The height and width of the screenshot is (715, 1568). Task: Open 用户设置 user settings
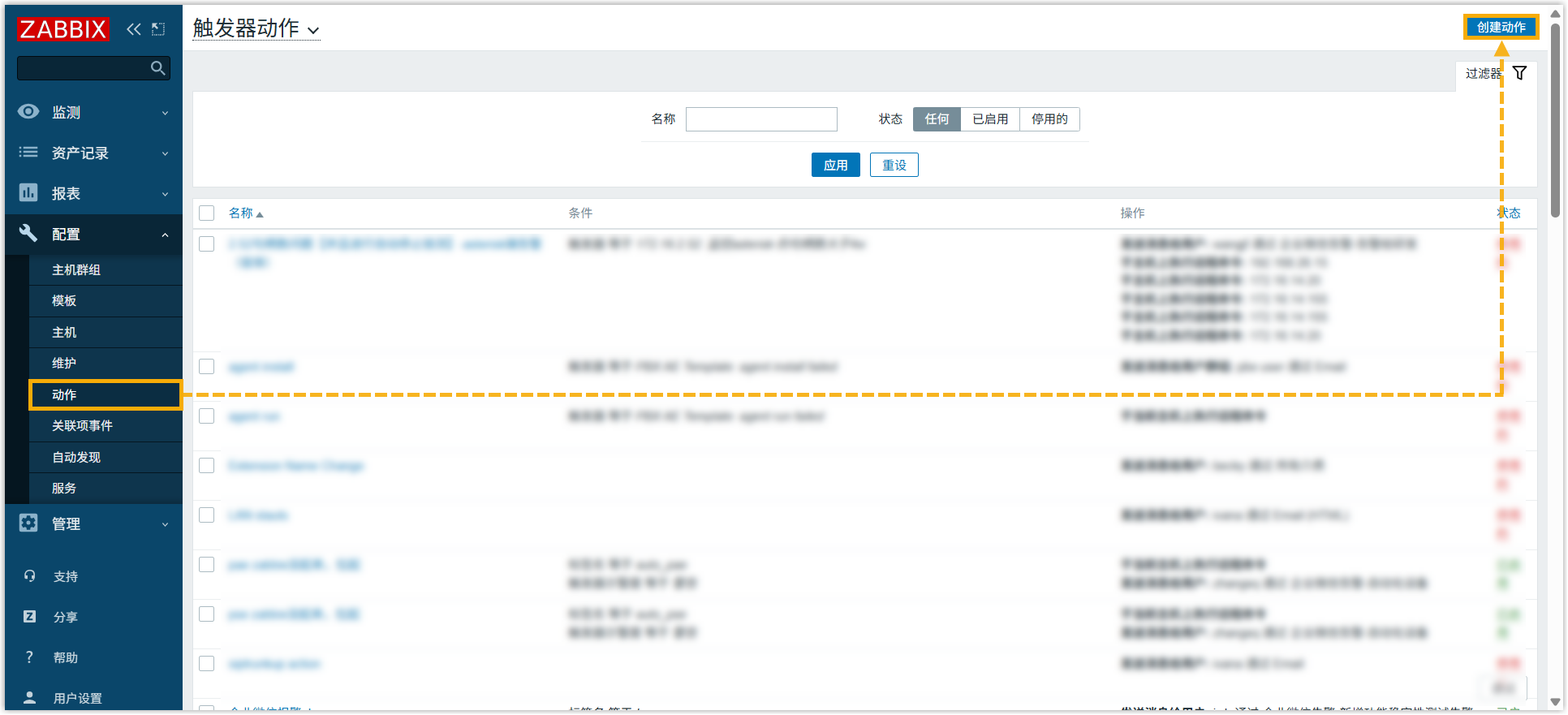click(x=77, y=698)
